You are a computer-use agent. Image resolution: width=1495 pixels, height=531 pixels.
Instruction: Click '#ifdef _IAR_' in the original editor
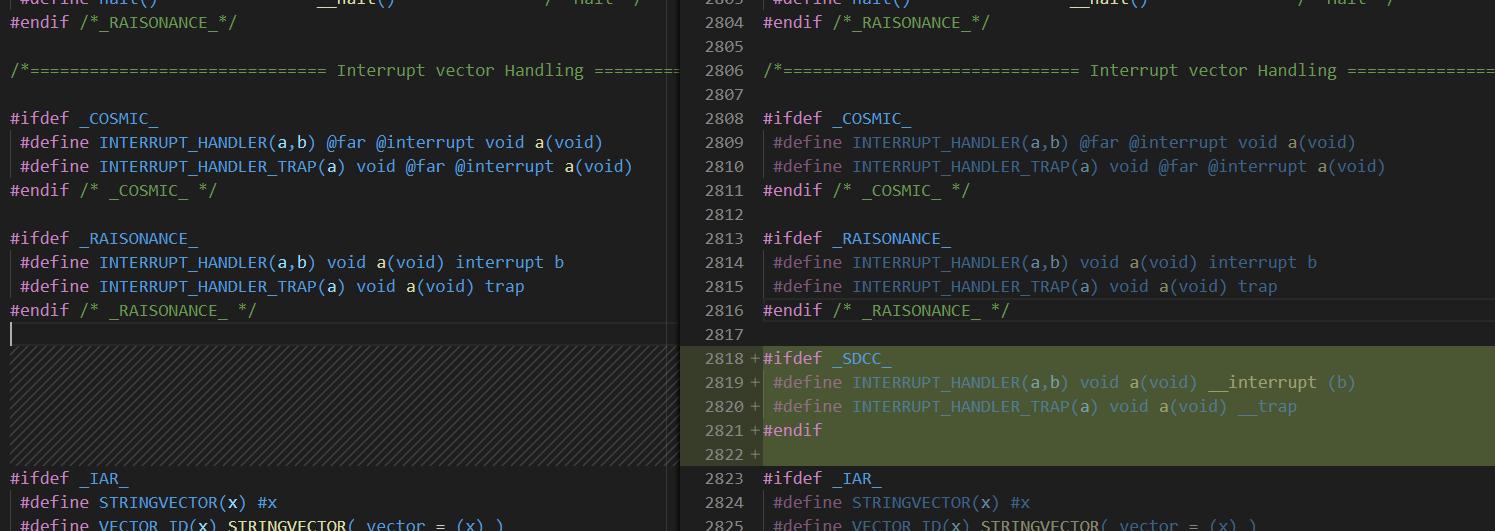[x=69, y=478]
